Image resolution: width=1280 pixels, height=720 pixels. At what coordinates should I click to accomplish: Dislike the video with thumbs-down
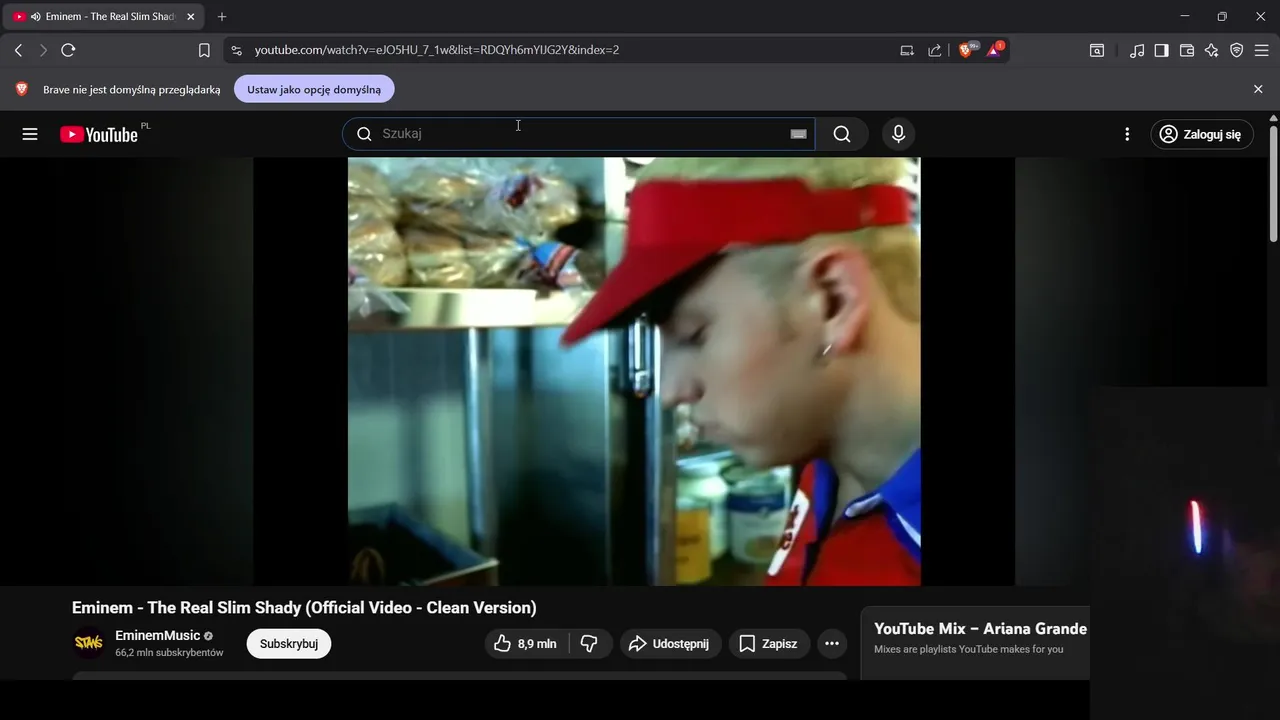pyautogui.click(x=590, y=644)
